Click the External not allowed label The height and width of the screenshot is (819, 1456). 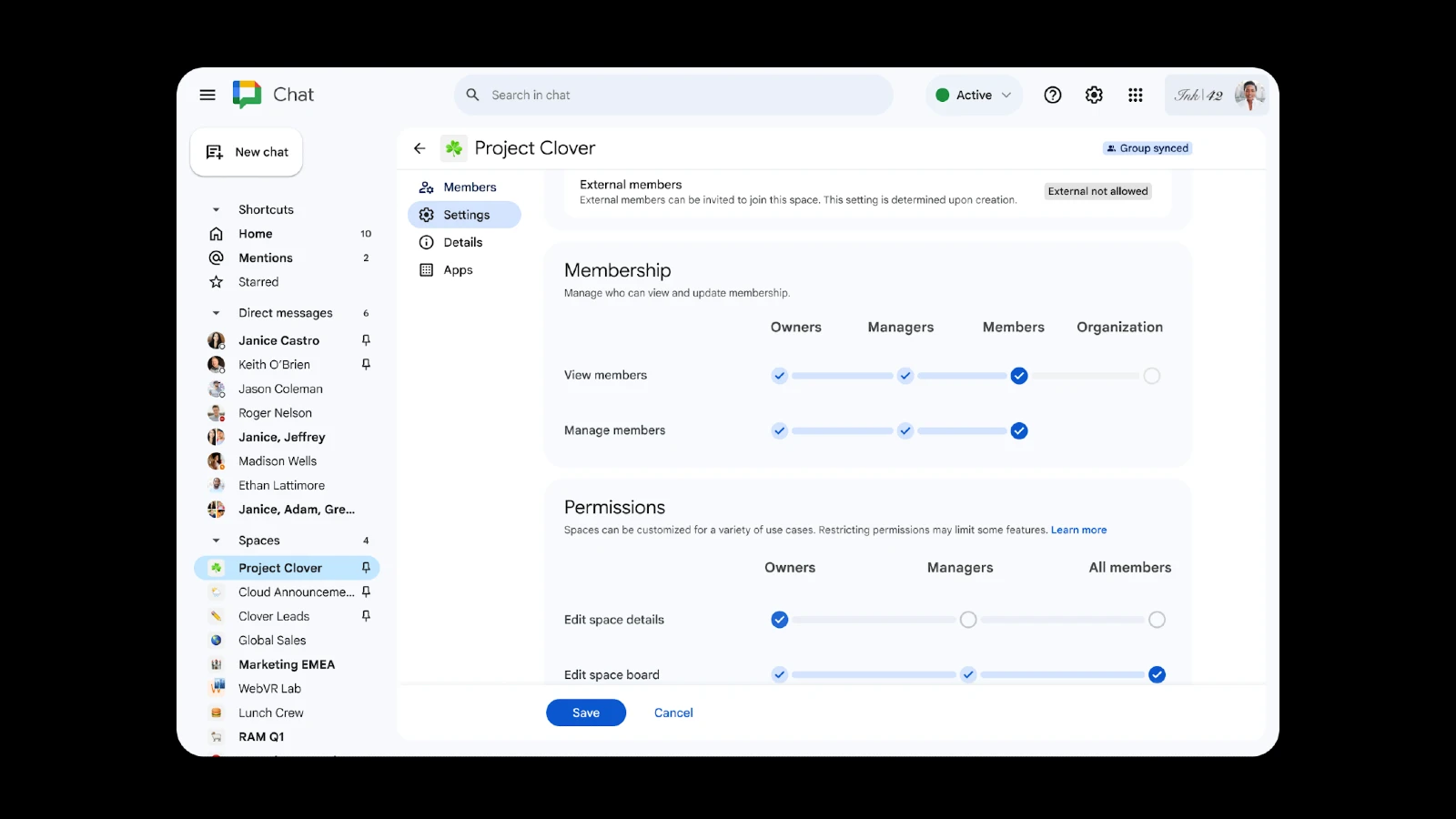pos(1097,191)
